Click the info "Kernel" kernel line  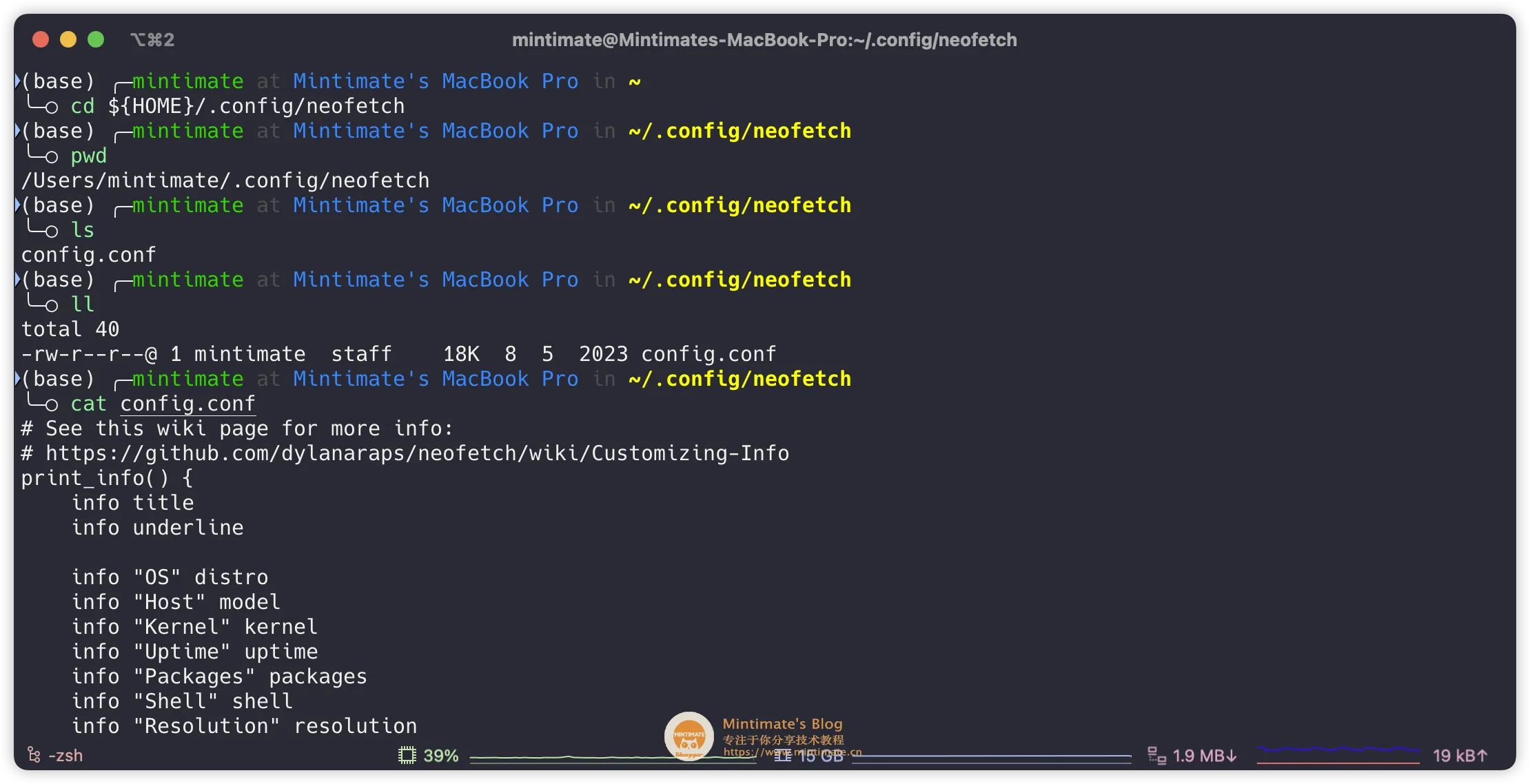195,627
